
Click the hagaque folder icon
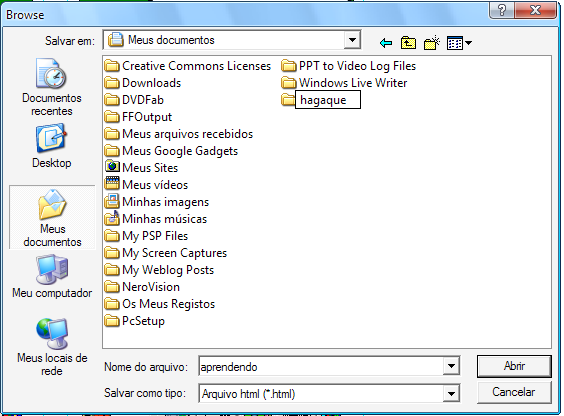(288, 100)
